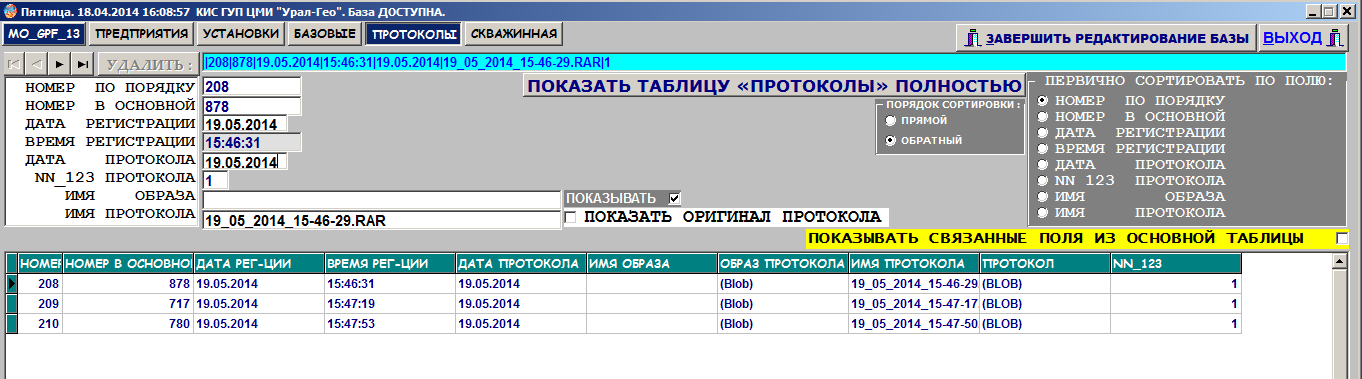Sort by NN 123 ПРОТОКОЛА radio
1362x379 pixels.
[1044, 181]
